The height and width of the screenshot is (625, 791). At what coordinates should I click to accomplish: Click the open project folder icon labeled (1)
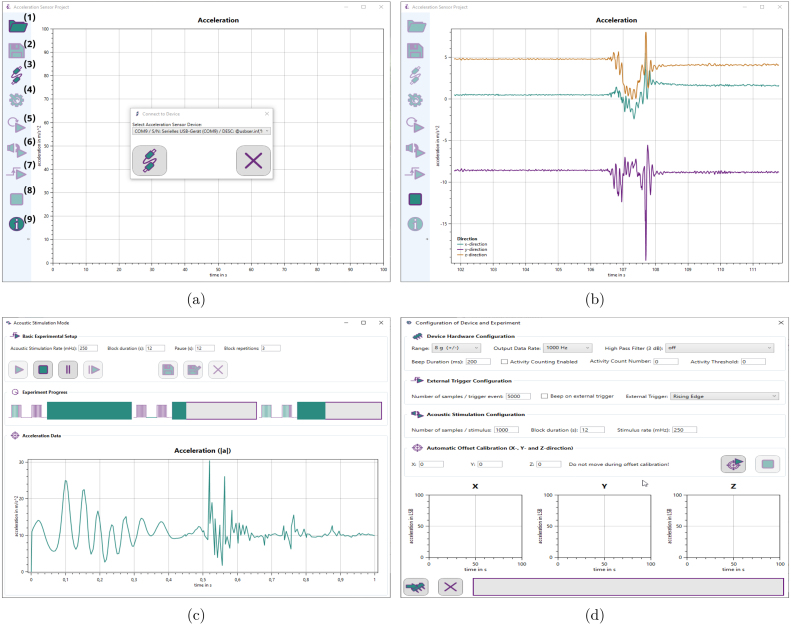(x=17, y=25)
